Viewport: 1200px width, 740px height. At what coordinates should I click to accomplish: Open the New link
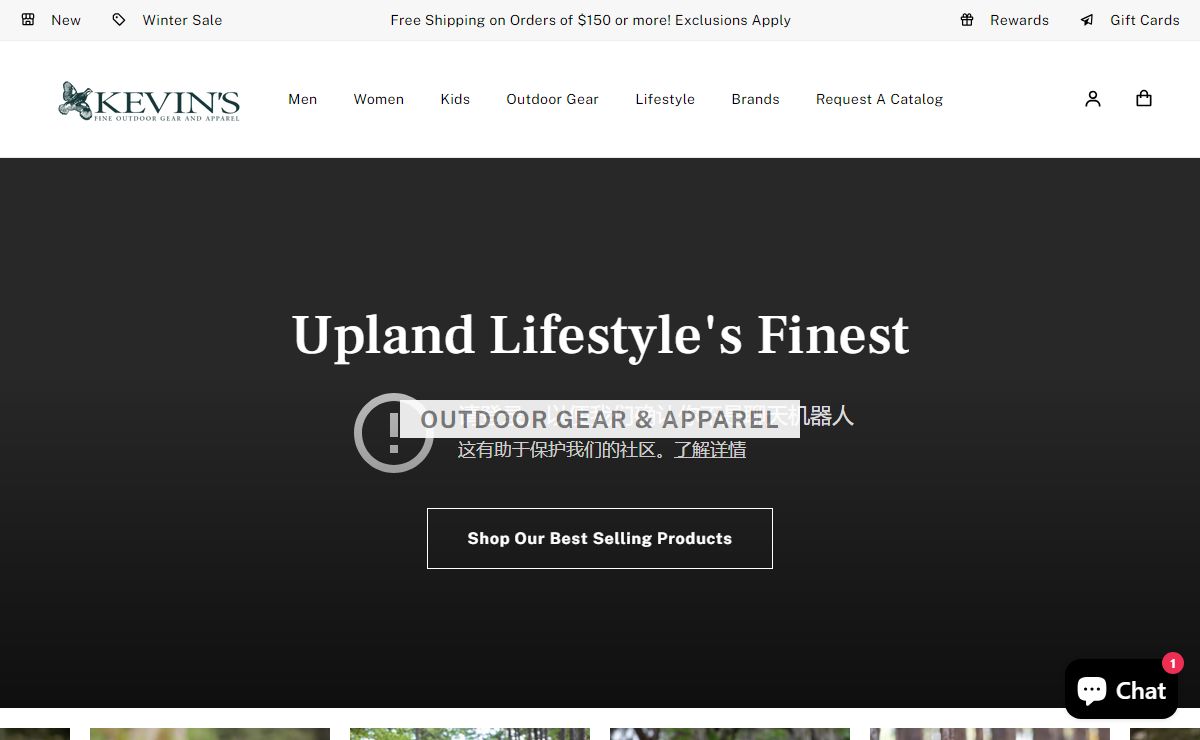pos(66,20)
